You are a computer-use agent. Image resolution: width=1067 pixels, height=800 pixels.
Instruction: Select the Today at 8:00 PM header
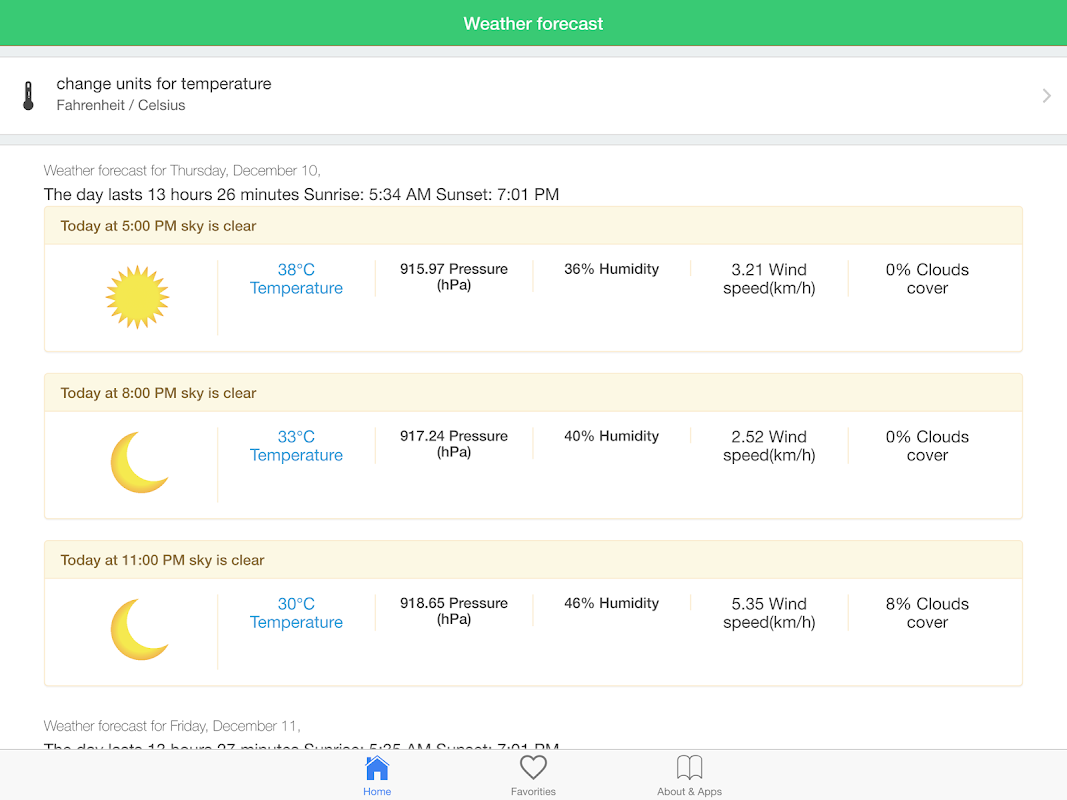tap(158, 393)
